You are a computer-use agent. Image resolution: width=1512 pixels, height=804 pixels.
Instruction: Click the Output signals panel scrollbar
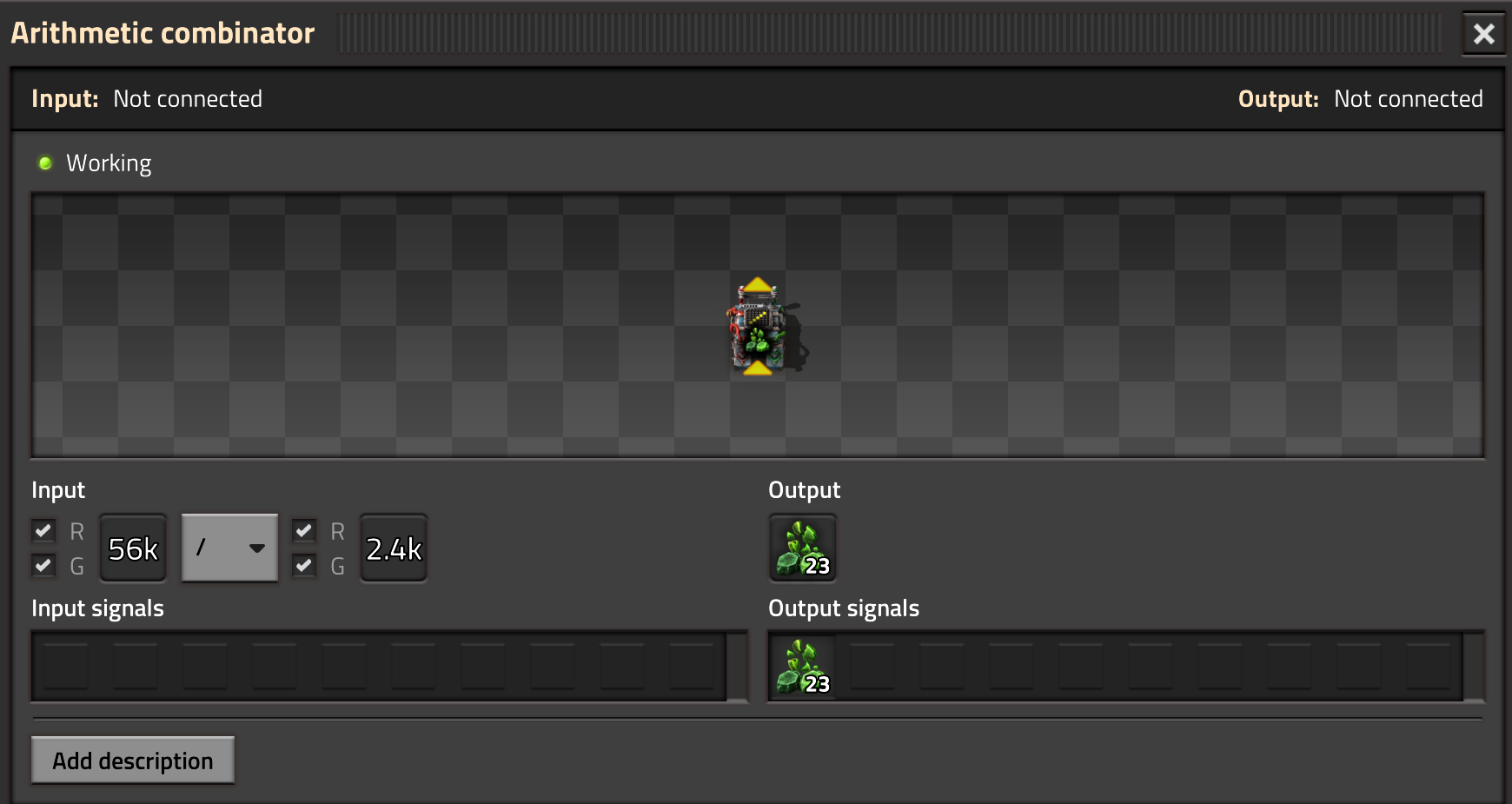1474,666
